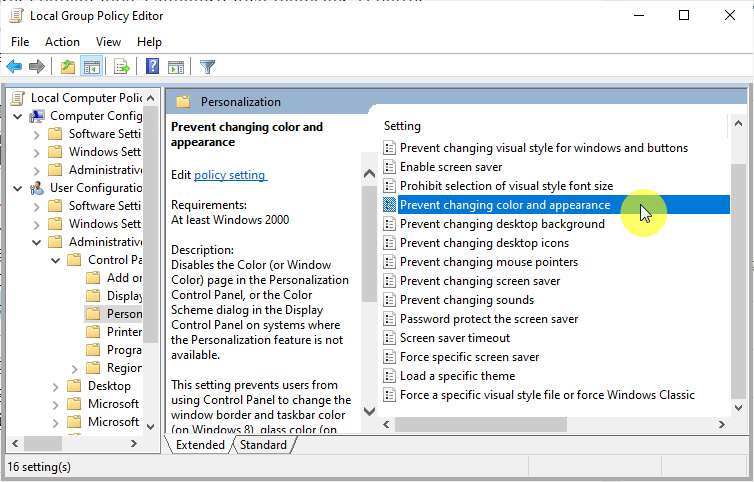Click the Filter funnel toolbar icon
This screenshot has height=482, width=754.
[207, 67]
